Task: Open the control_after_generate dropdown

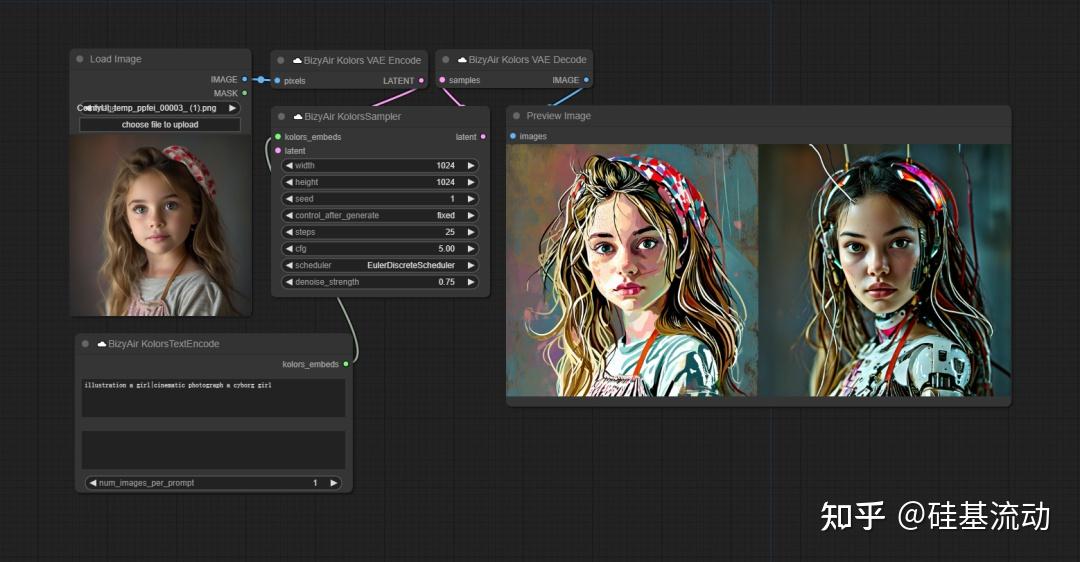Action: pyautogui.click(x=380, y=215)
